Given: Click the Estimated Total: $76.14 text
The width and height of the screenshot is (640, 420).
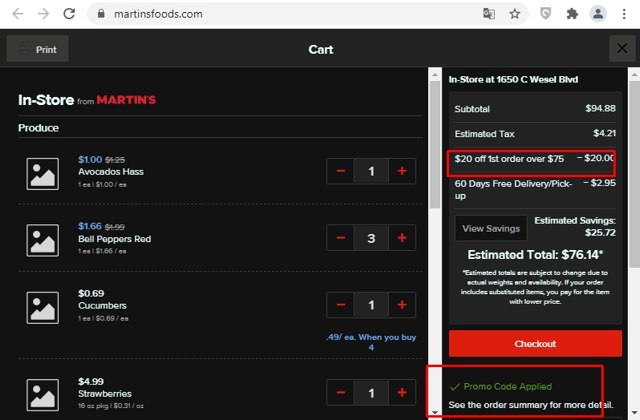Looking at the screenshot, I should pyautogui.click(x=535, y=255).
